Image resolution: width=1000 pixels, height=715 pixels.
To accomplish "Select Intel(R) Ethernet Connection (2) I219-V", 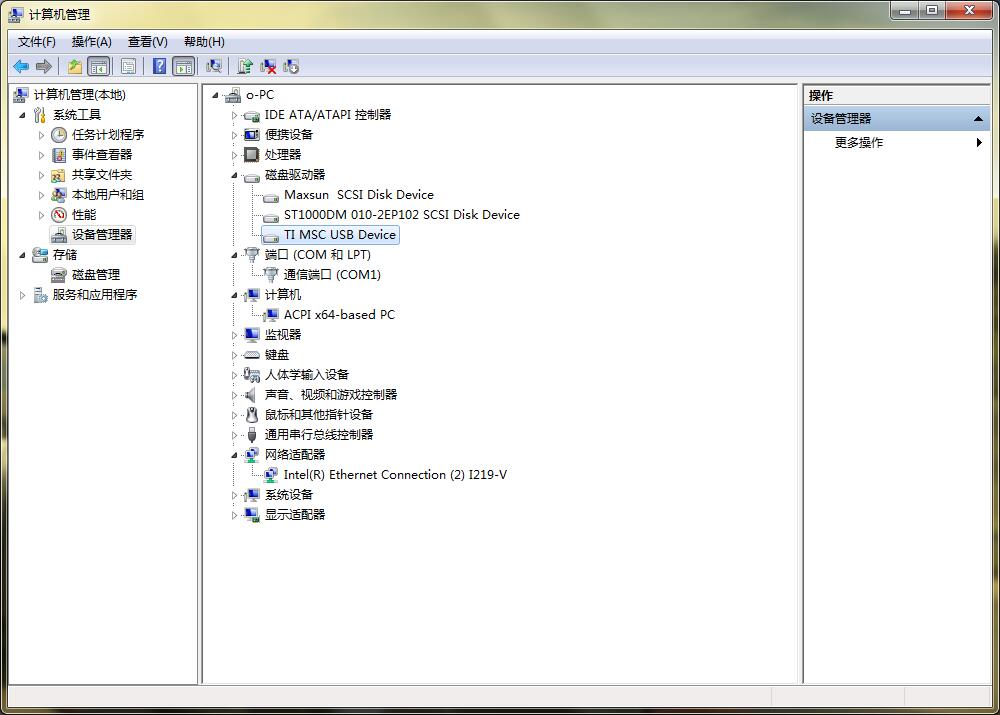I will click(395, 475).
